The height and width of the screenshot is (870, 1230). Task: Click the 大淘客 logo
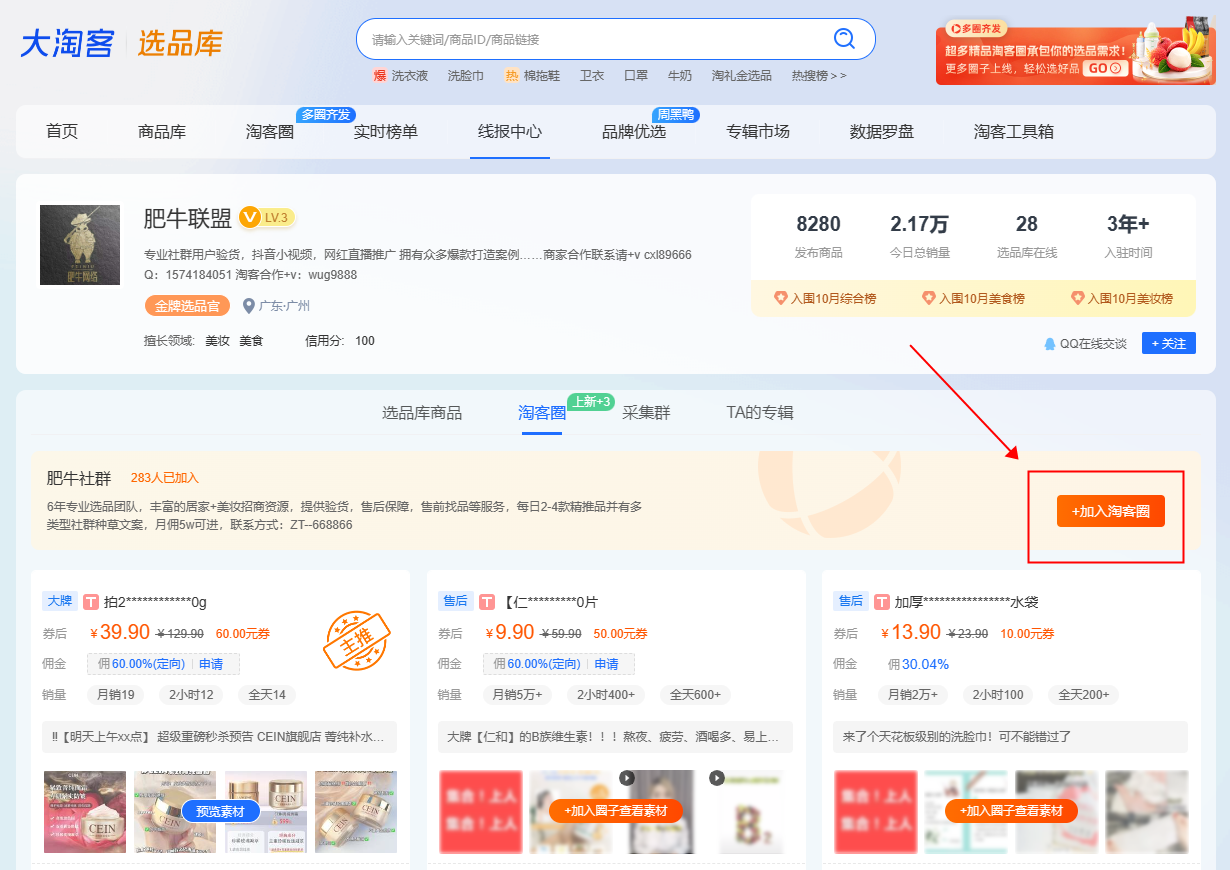(x=67, y=44)
